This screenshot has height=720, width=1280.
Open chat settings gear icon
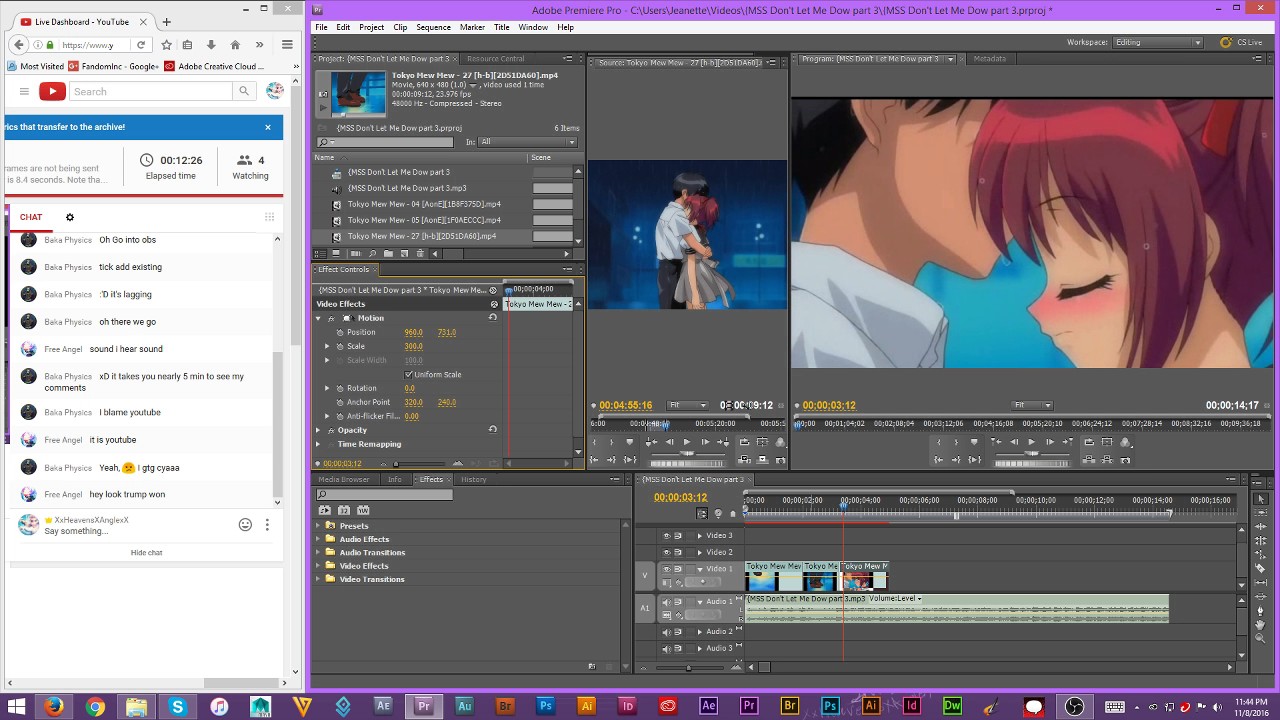69,217
